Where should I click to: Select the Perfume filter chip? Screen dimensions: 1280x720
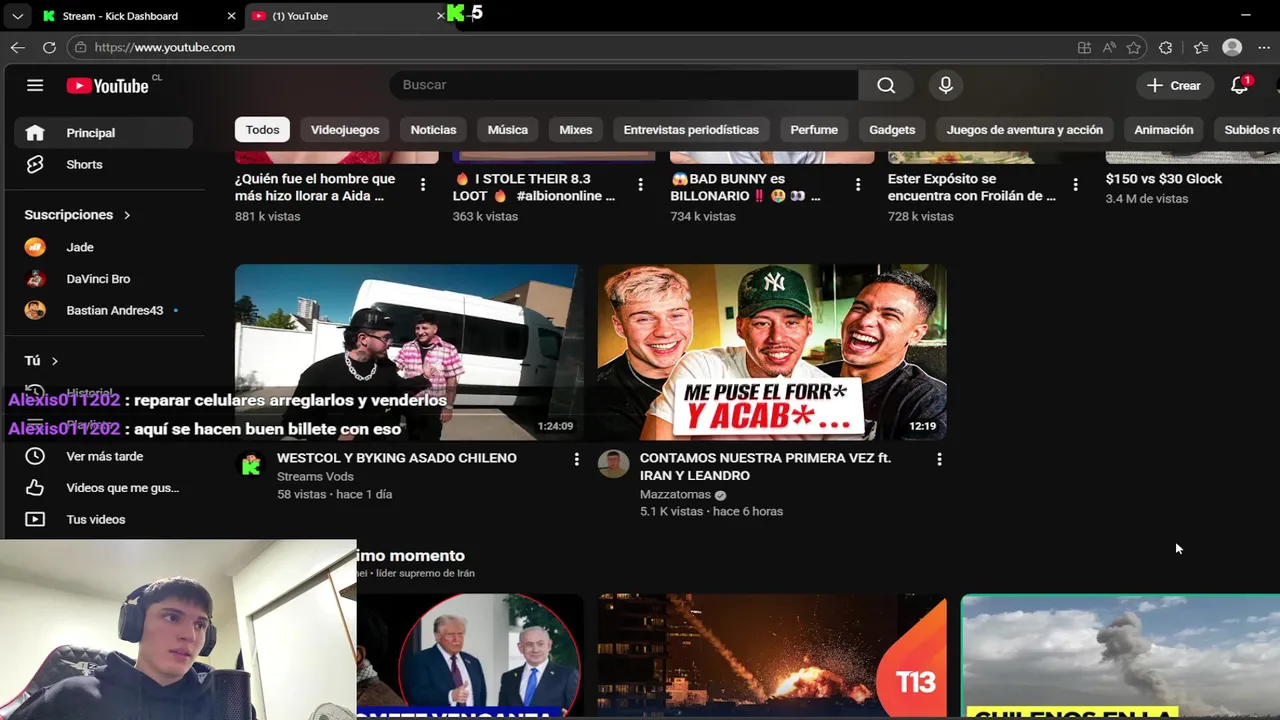[814, 129]
